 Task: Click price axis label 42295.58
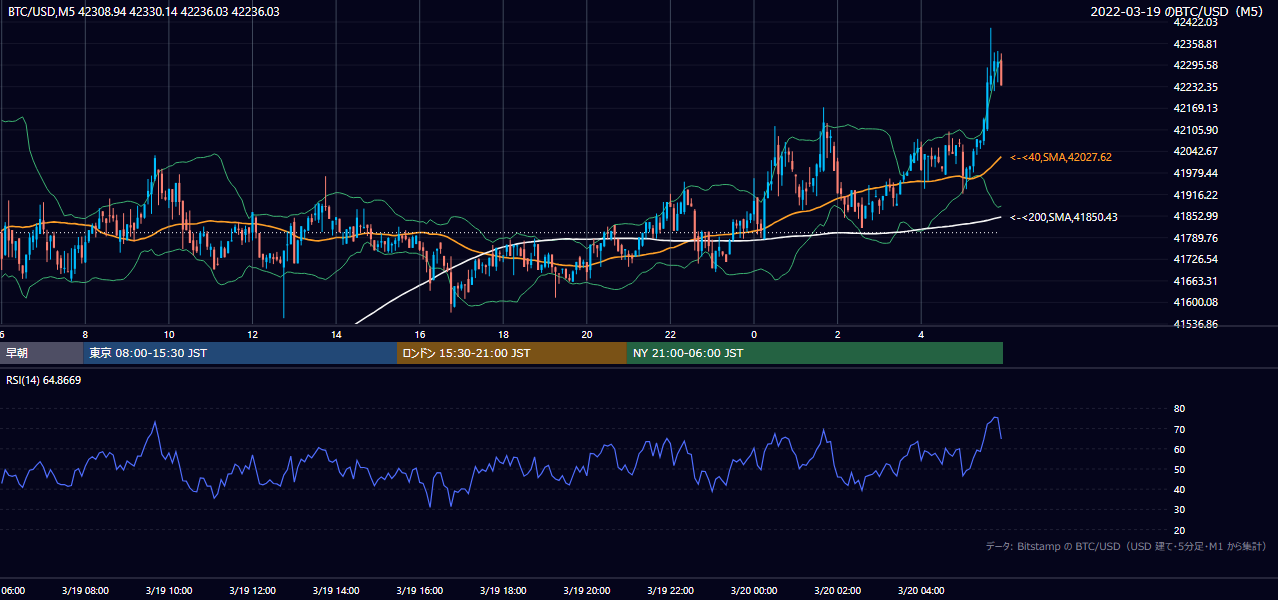click(x=1196, y=65)
